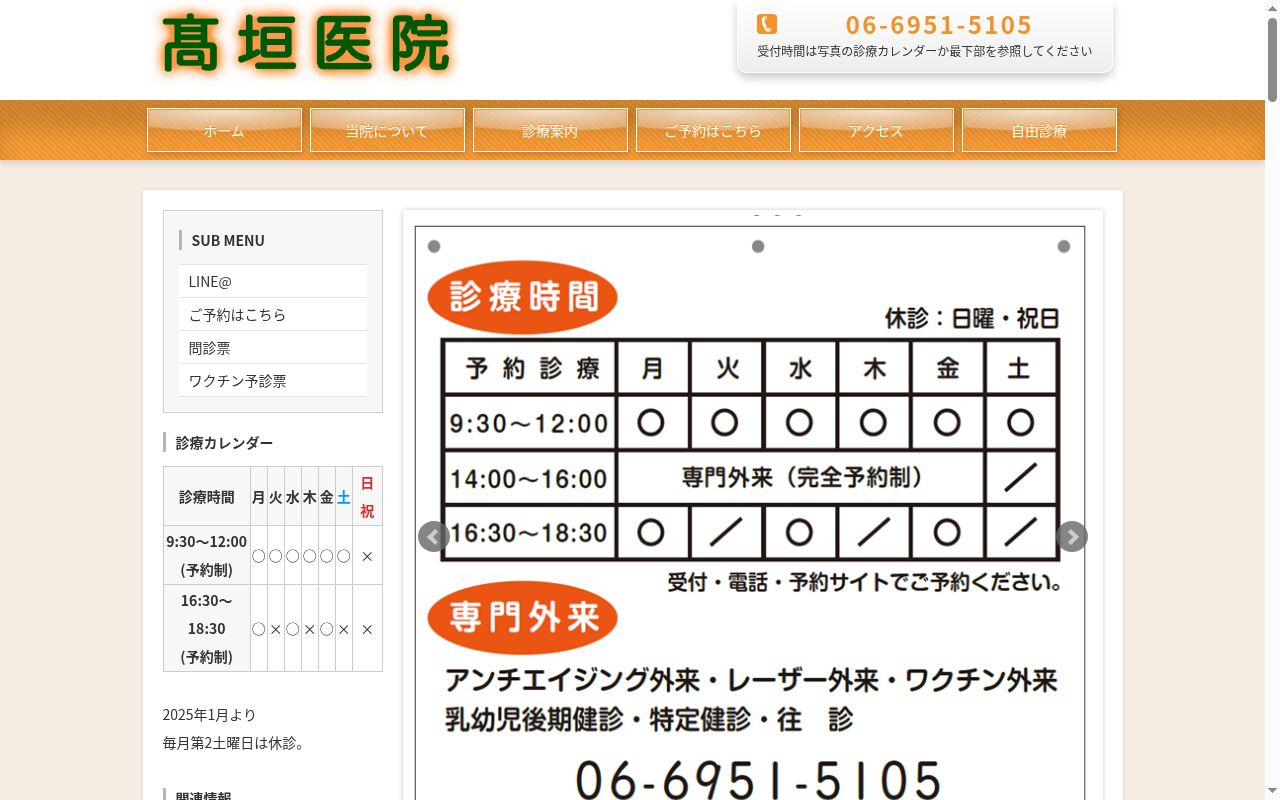Show the previous slide with left arrow
Viewport: 1280px width, 800px height.
(433, 537)
